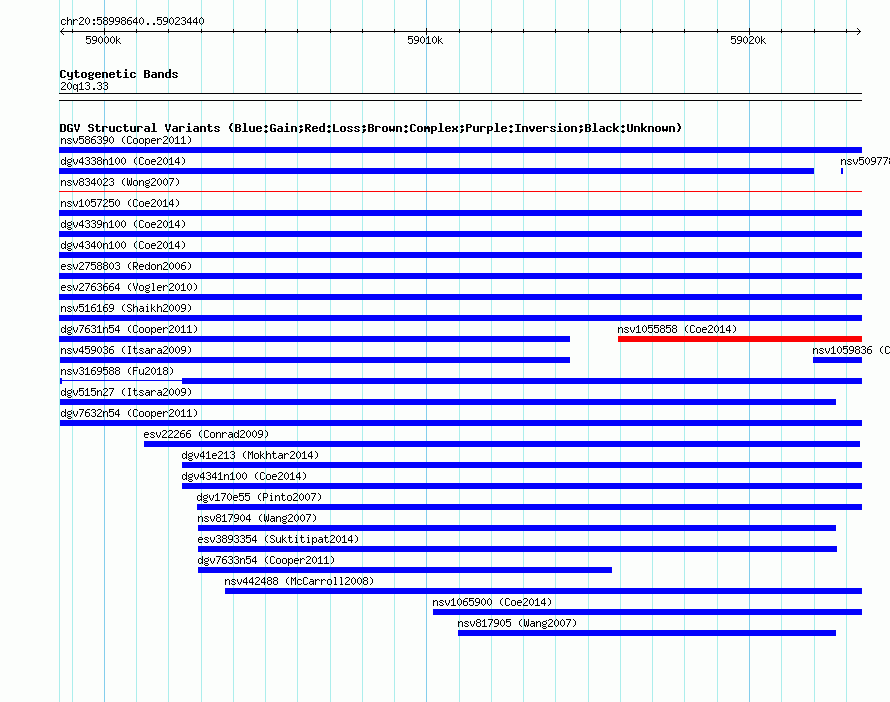890x702 pixels.
Task: Select nsv1055858 (Coe2014) label
Action: tap(677, 329)
